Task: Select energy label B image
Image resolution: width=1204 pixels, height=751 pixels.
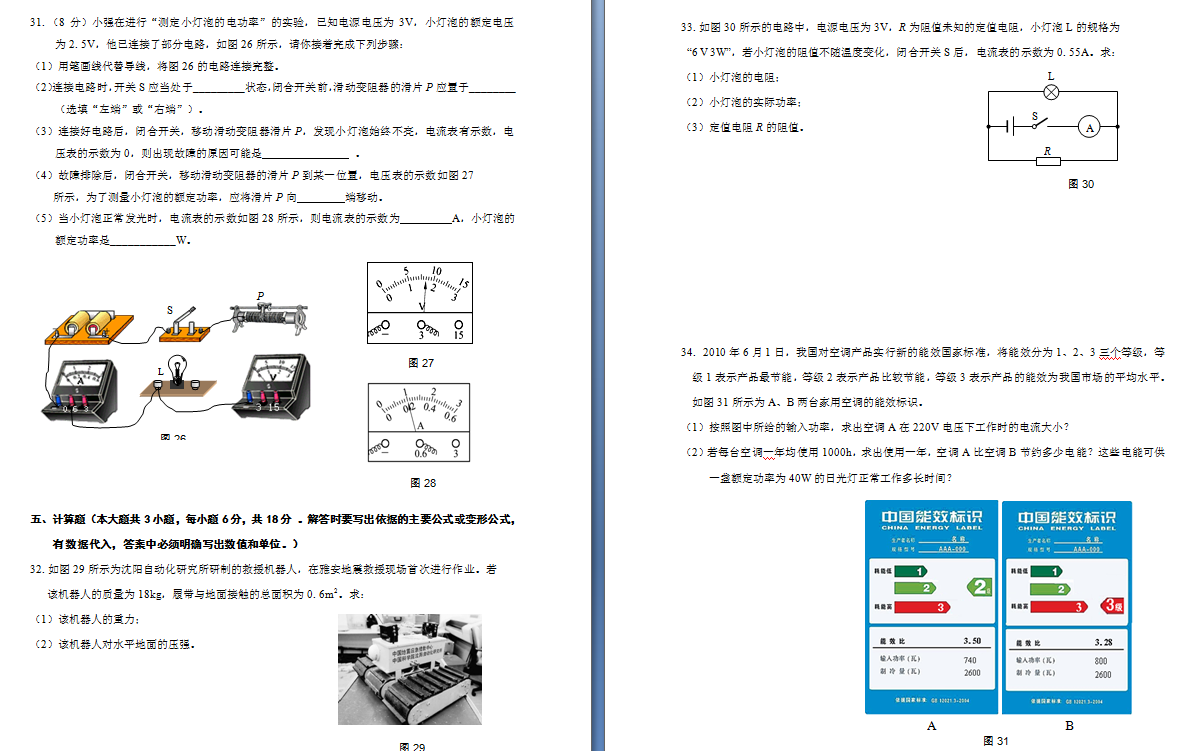Action: [x=1066, y=607]
